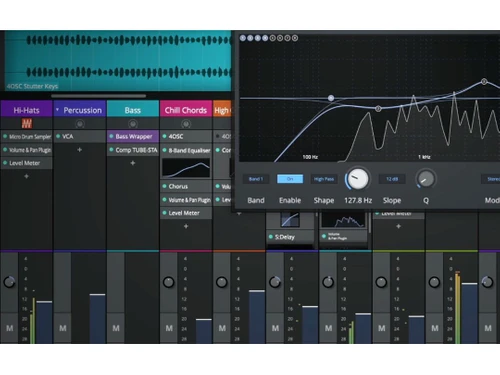Open the 12 dB slope dropdown

point(392,179)
